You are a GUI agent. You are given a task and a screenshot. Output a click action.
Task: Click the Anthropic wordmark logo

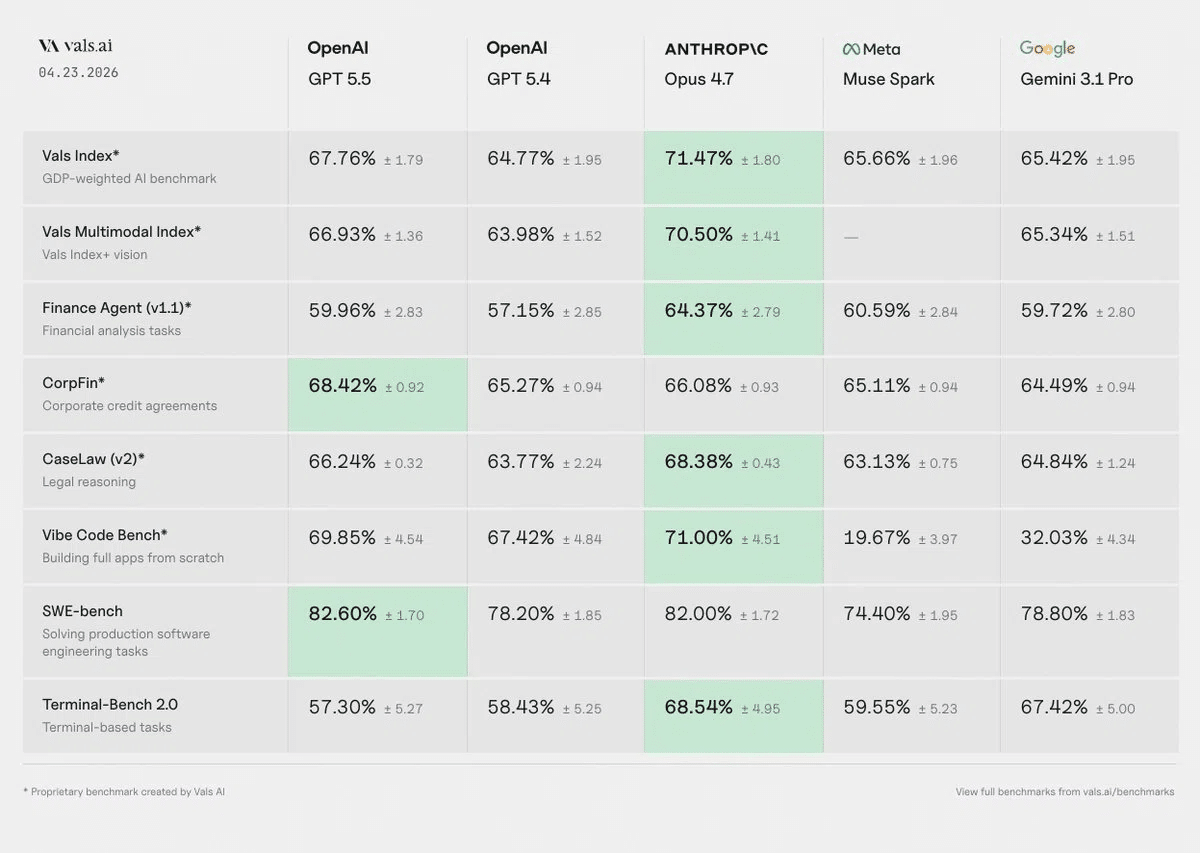click(716, 49)
